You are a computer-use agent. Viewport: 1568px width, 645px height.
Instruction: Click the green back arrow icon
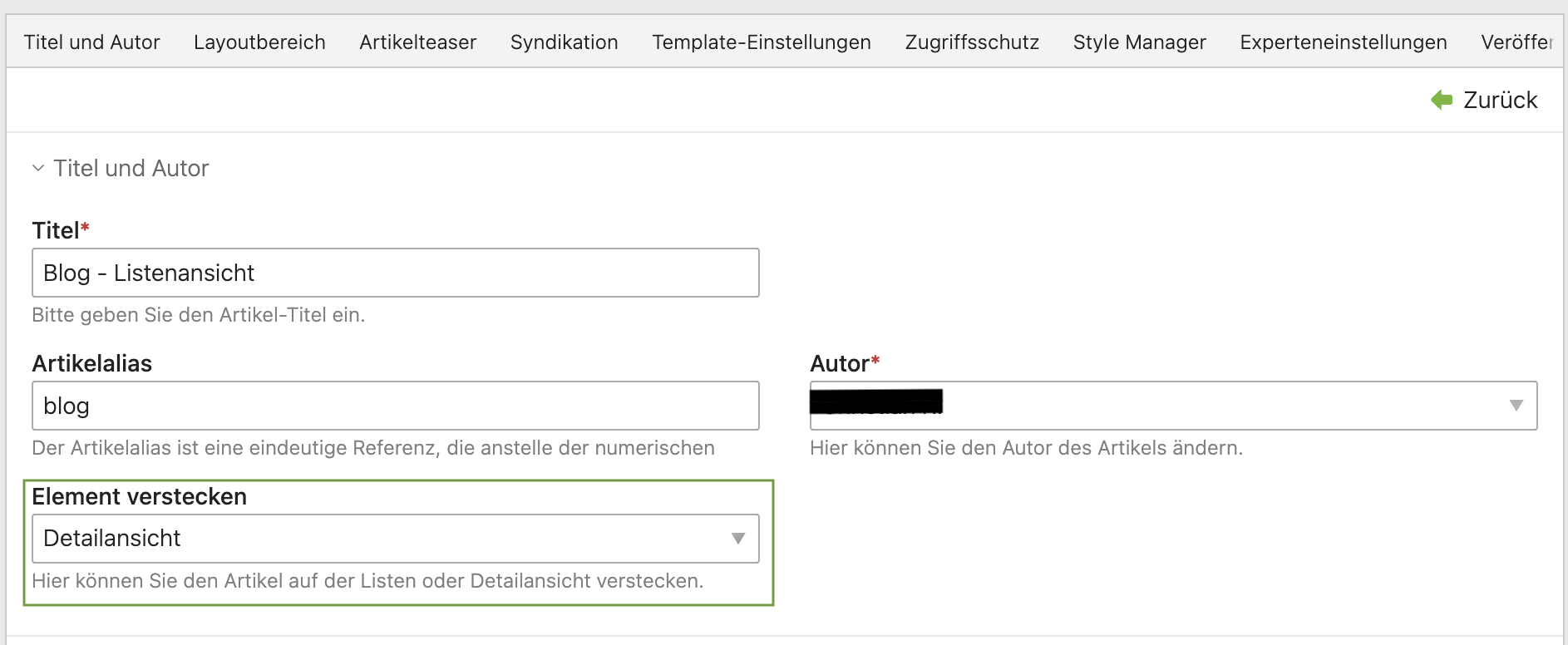pos(1442,100)
